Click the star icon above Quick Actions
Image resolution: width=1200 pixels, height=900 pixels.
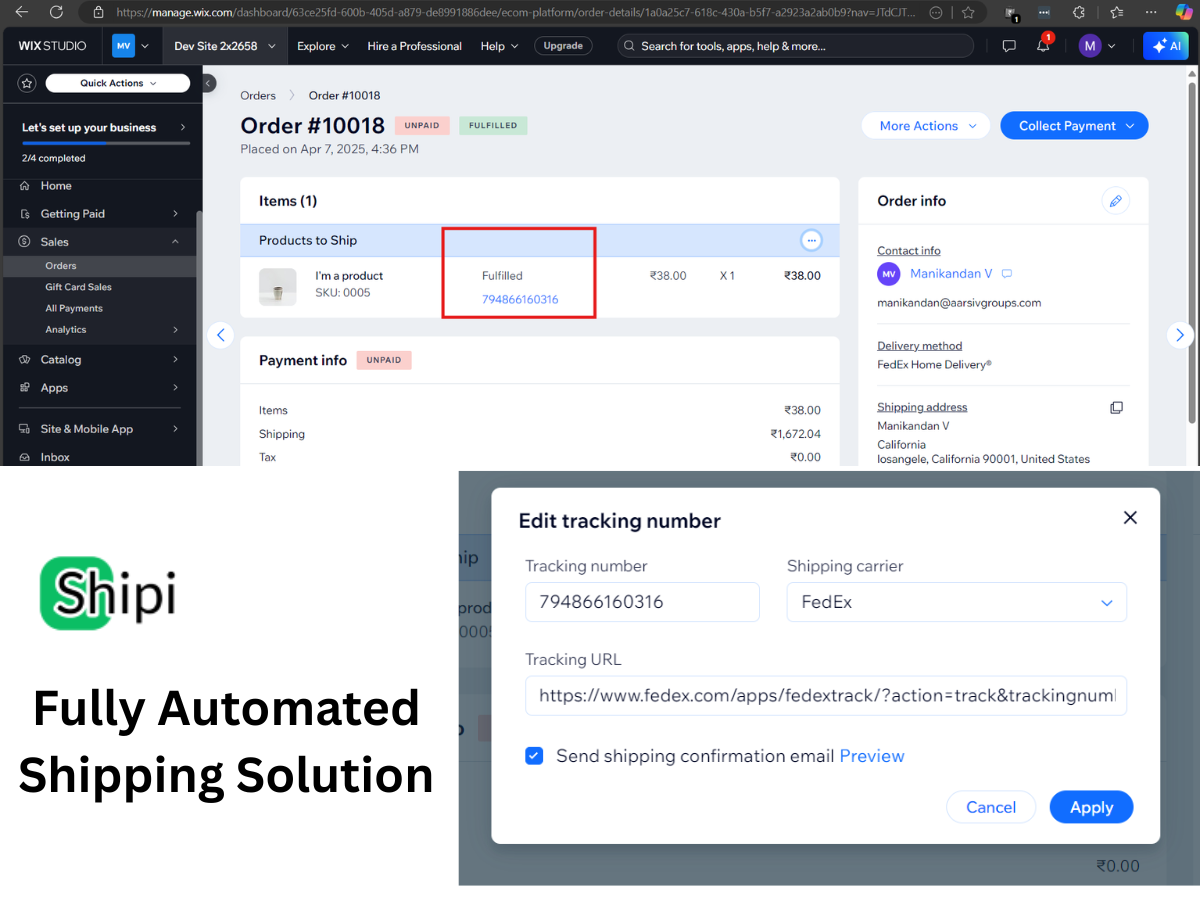(26, 82)
